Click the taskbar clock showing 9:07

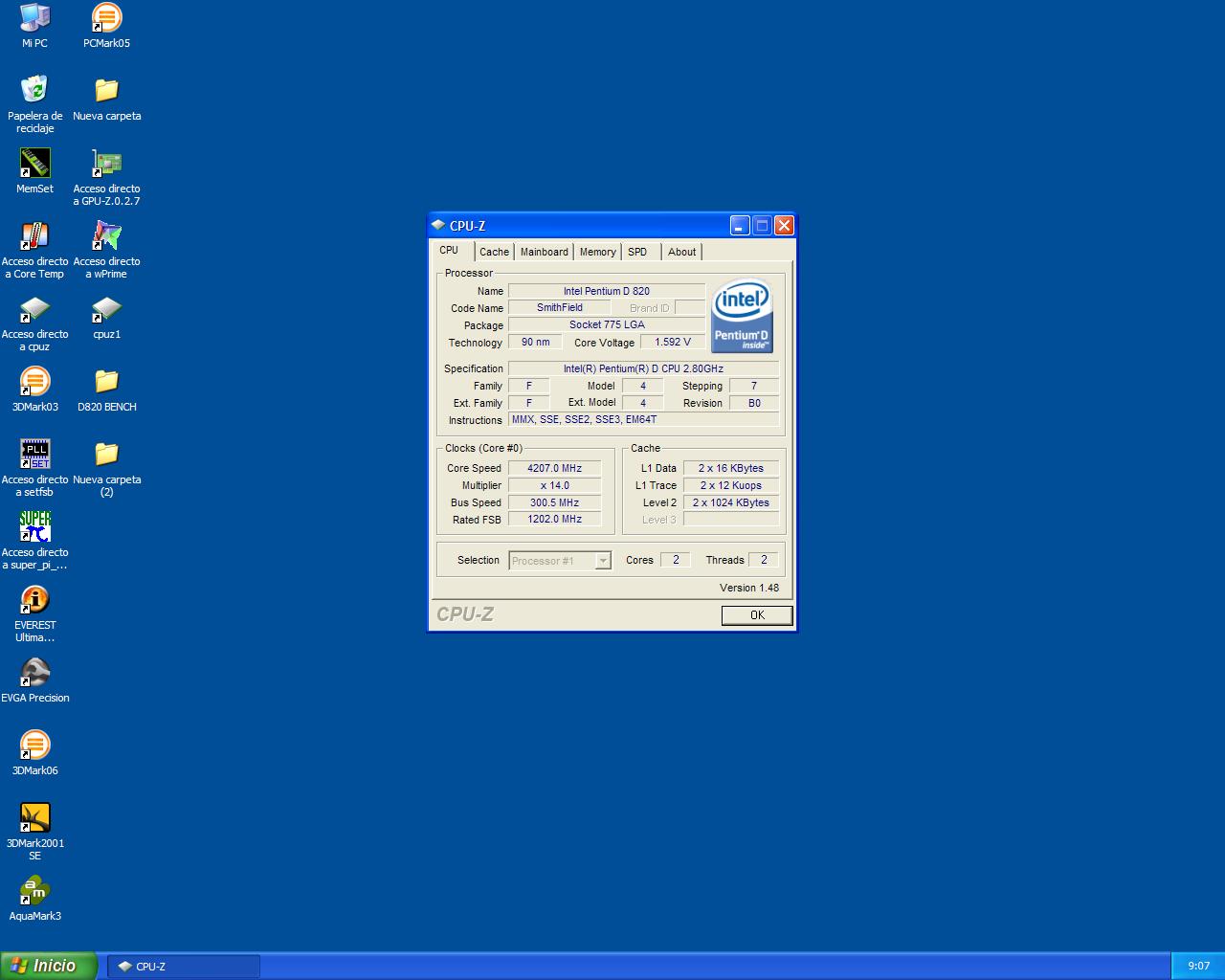(x=1198, y=966)
